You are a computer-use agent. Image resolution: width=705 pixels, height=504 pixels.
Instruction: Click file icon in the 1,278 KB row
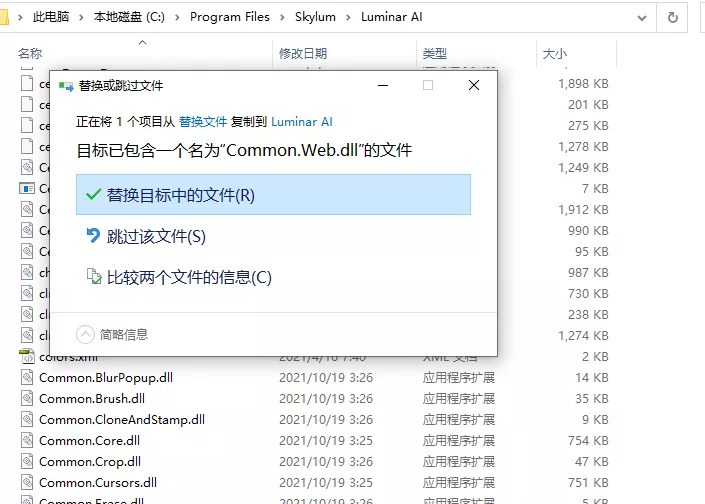point(27,147)
